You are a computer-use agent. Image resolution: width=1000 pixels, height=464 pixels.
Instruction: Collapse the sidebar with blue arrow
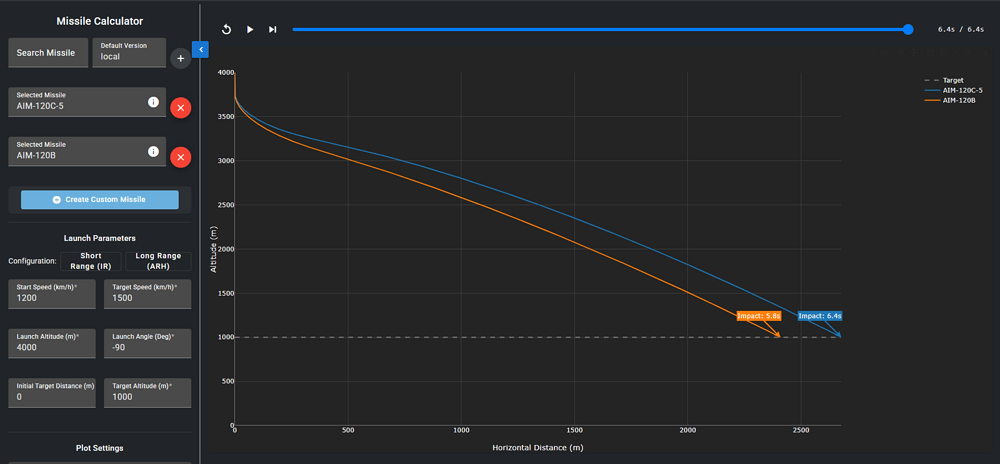click(199, 49)
